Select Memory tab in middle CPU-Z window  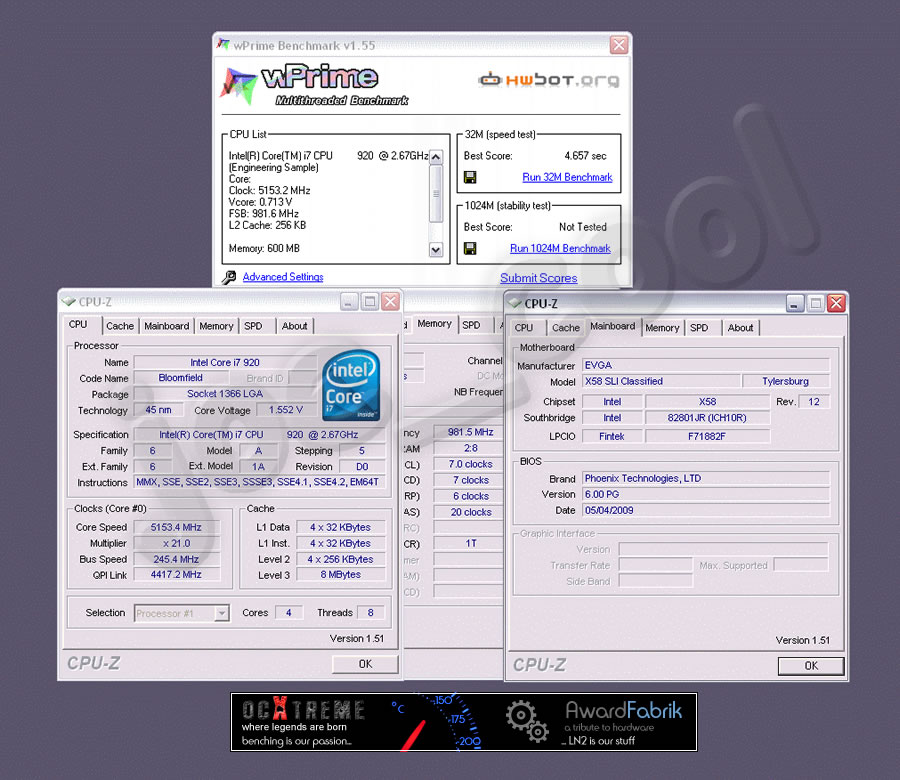click(435, 324)
